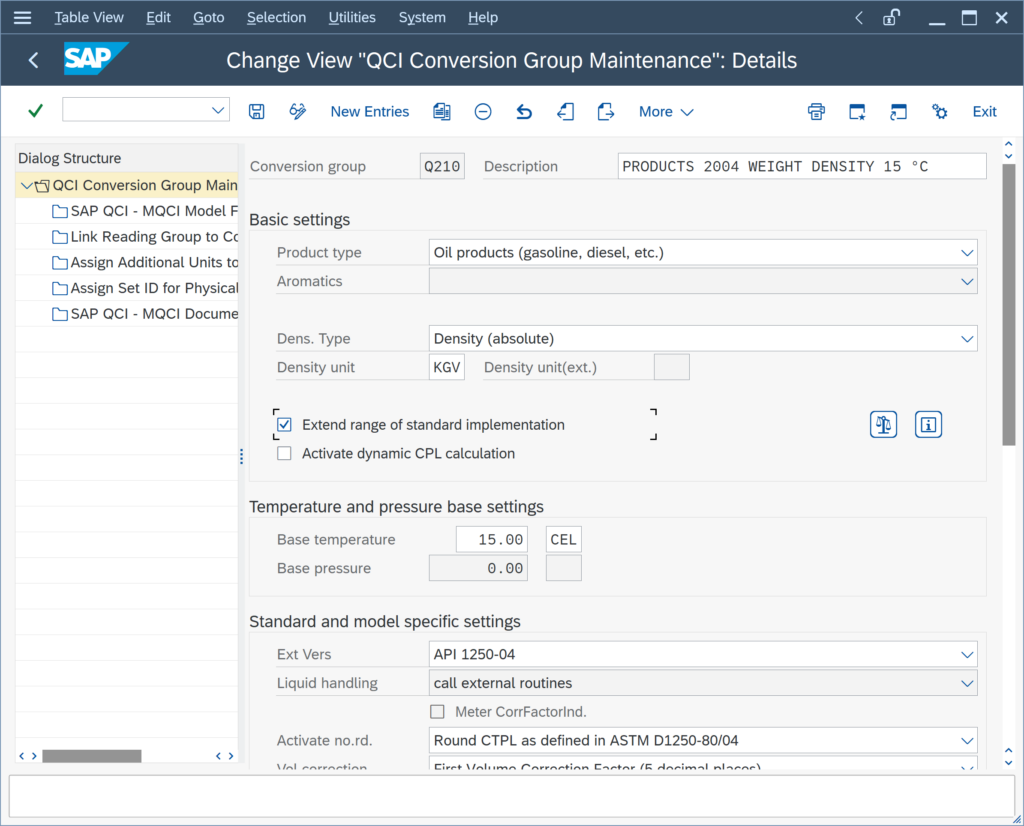Open the Aromatics dropdown

click(x=967, y=281)
